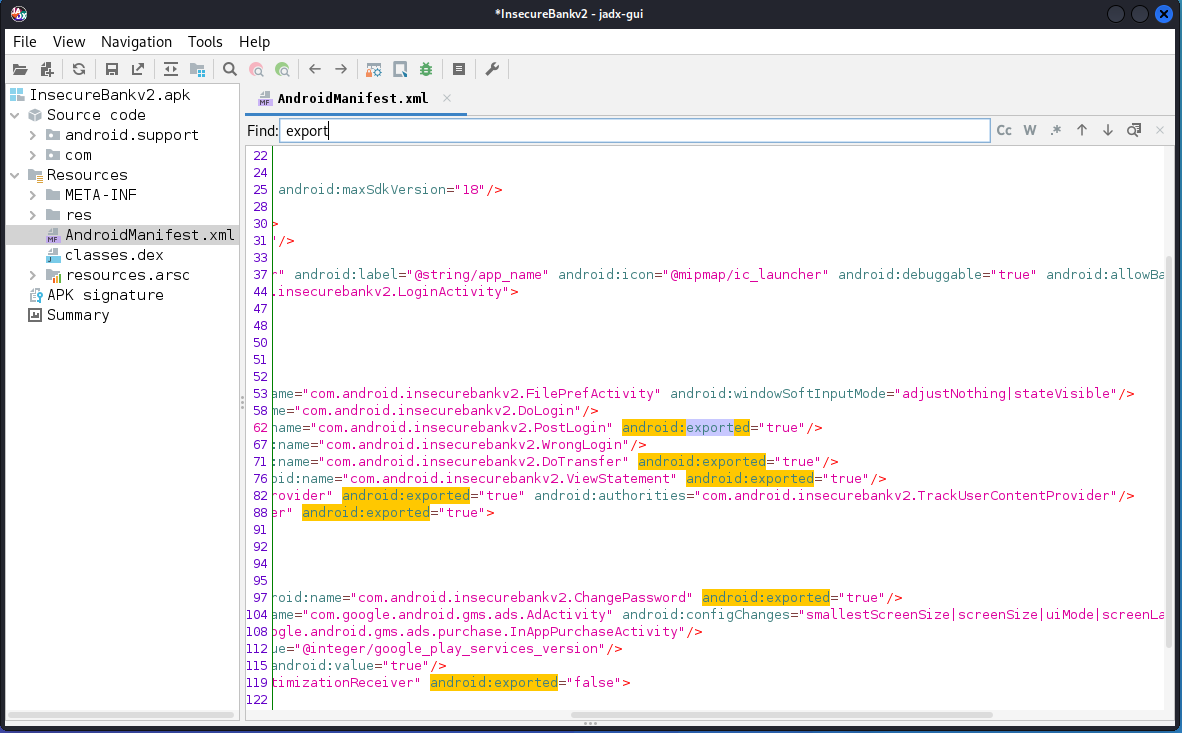Screen dimensions: 1182x733
Task: Open Text search with magnifier icon
Action: coord(230,69)
